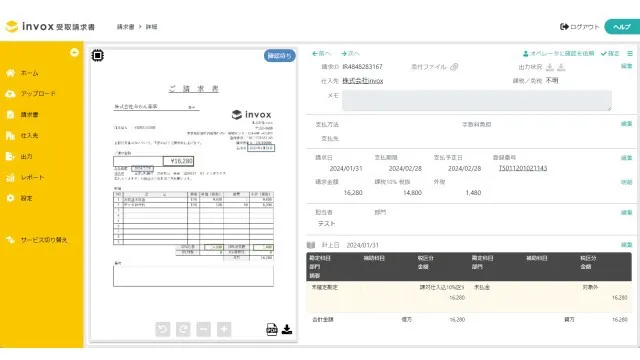Screen dimensions: 640x360
Task: Zoom out the invoice preview with minus
Action: 204,329
